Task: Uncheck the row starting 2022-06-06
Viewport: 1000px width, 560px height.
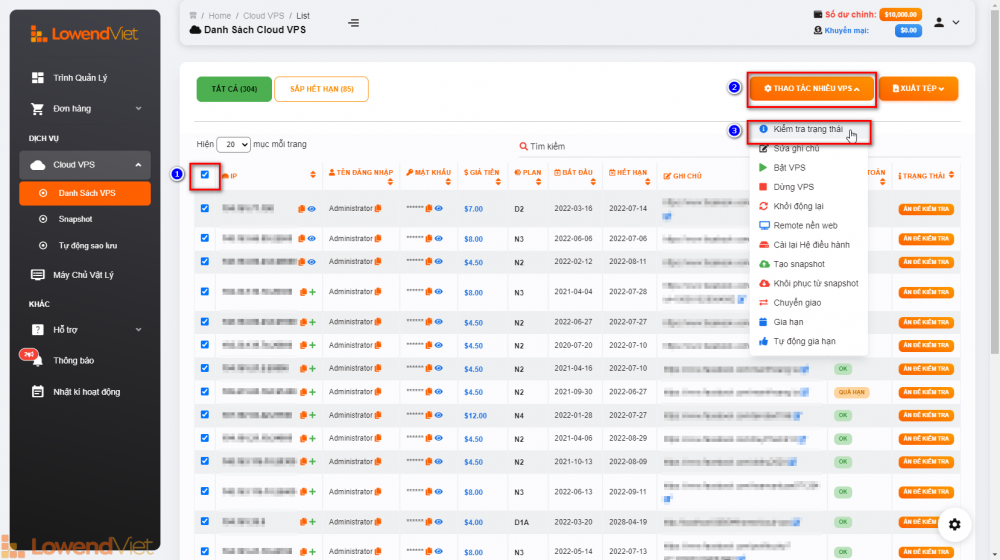Action: pyautogui.click(x=205, y=238)
